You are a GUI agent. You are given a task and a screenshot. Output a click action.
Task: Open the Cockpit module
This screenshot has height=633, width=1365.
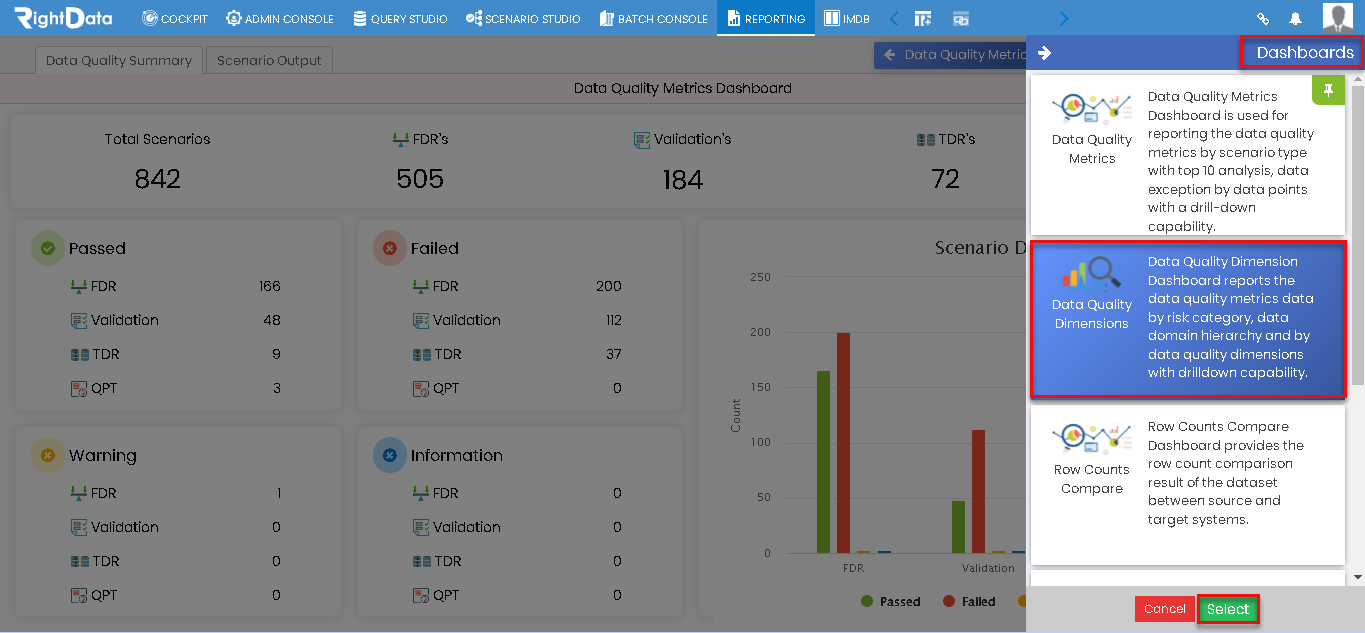(175, 18)
